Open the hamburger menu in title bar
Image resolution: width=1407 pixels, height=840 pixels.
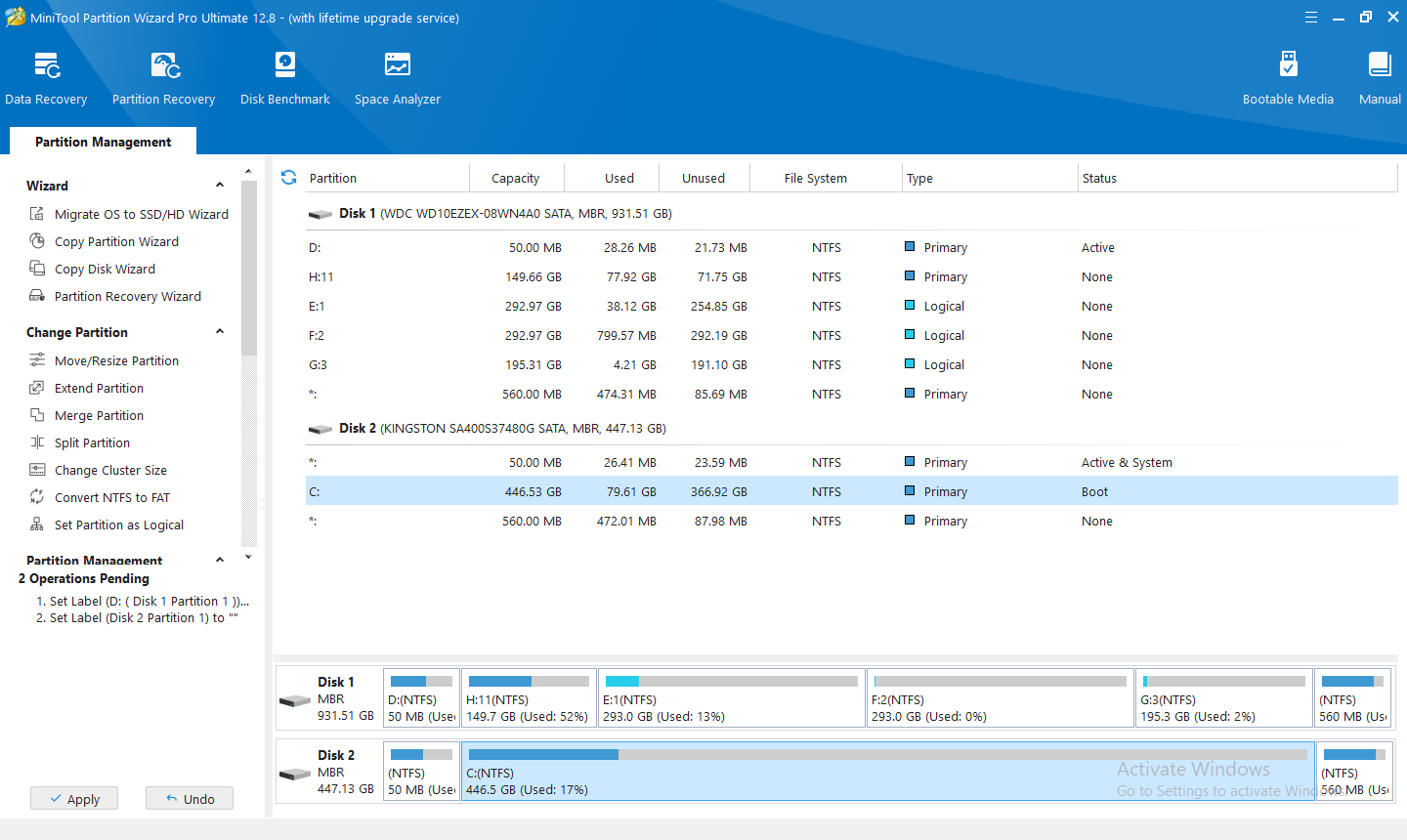click(1311, 18)
